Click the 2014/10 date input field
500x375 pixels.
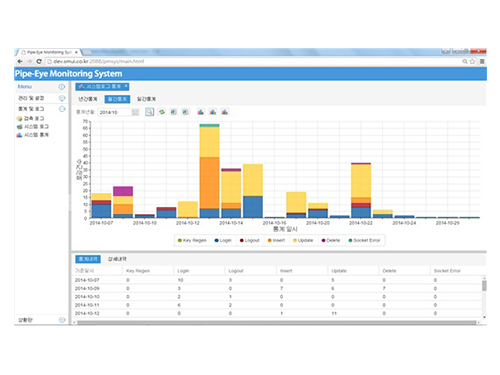pos(114,112)
